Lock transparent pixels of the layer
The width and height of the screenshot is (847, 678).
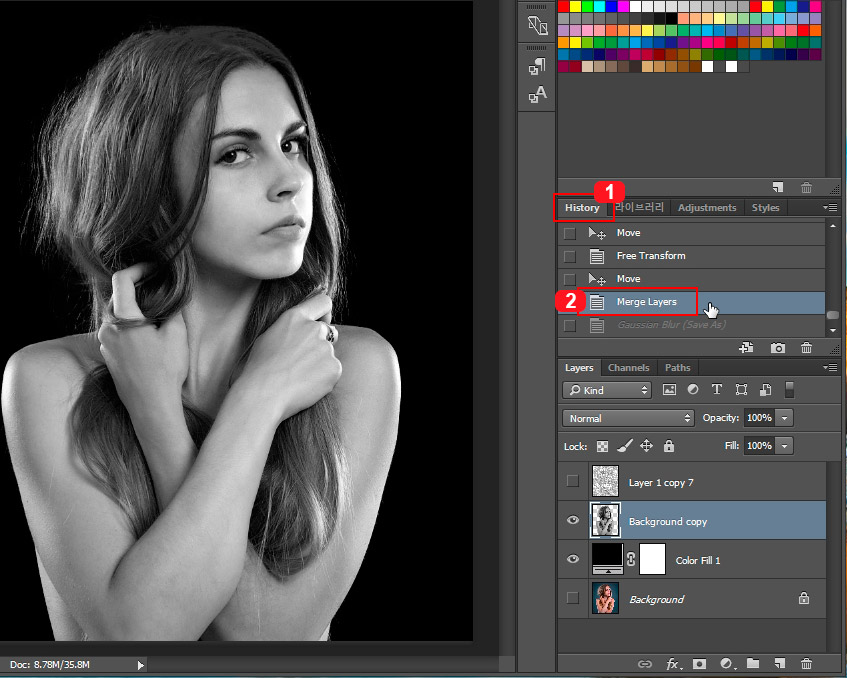pyautogui.click(x=602, y=446)
